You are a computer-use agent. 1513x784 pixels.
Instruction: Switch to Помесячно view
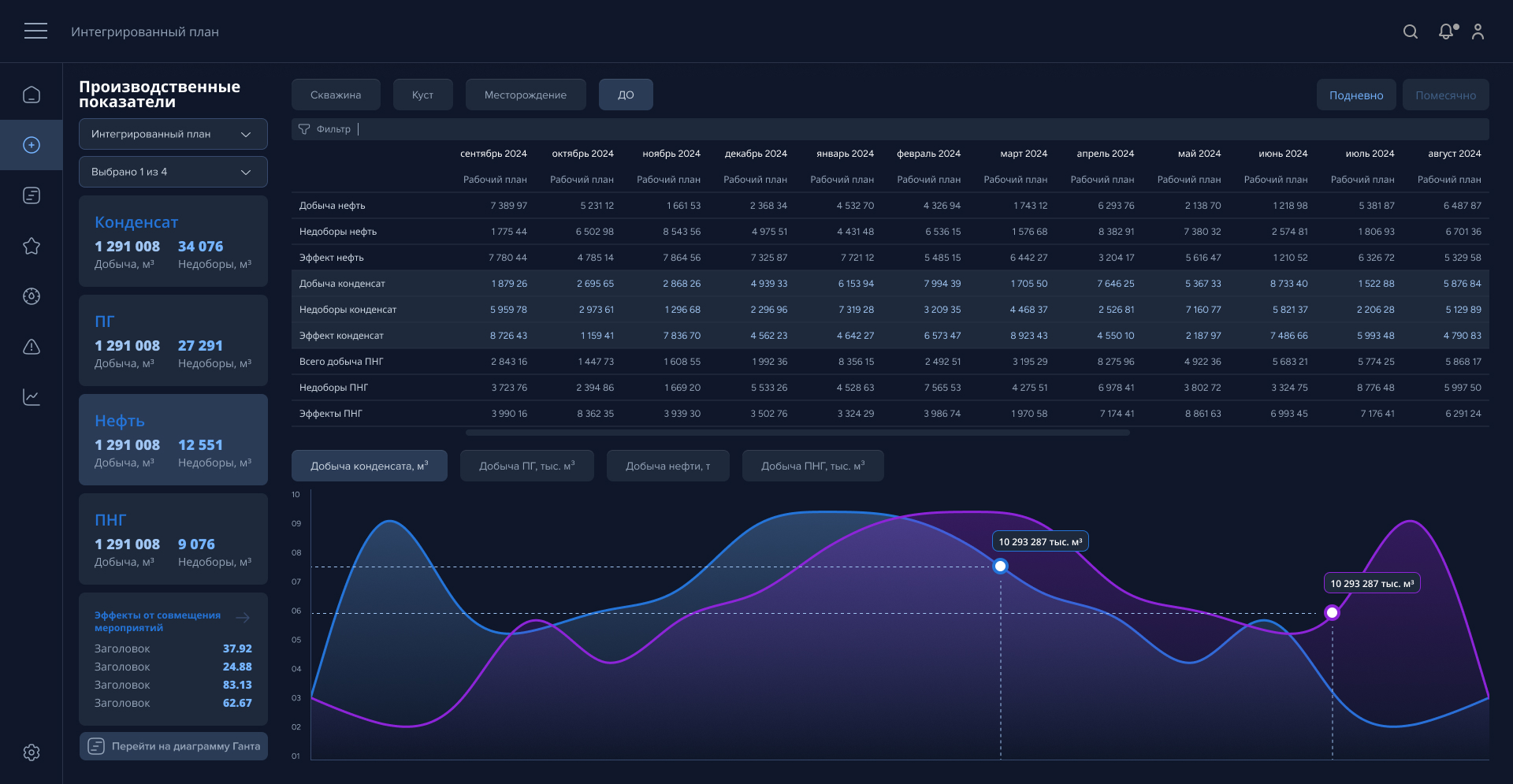point(1445,95)
